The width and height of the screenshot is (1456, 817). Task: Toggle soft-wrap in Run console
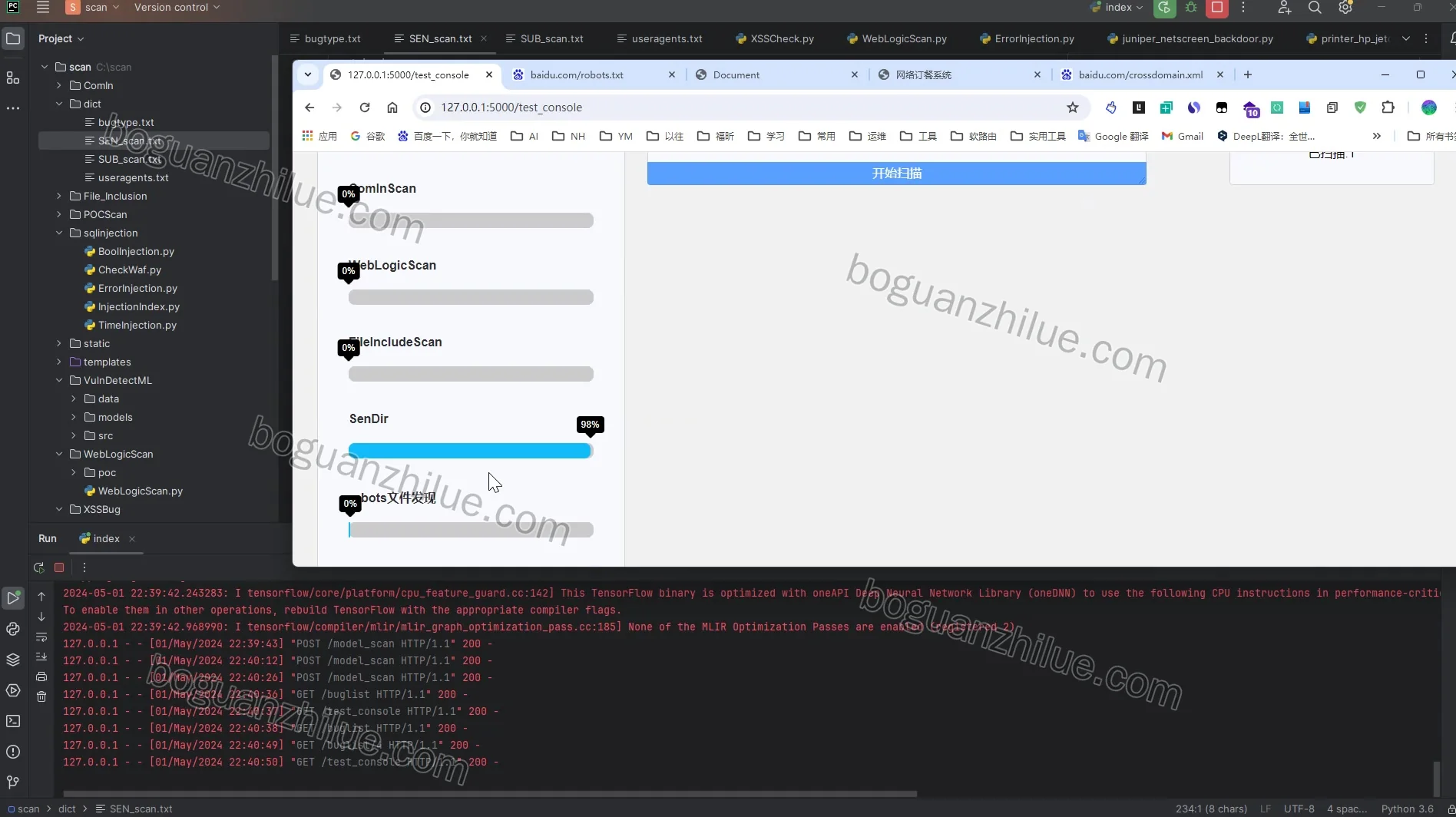(x=41, y=637)
